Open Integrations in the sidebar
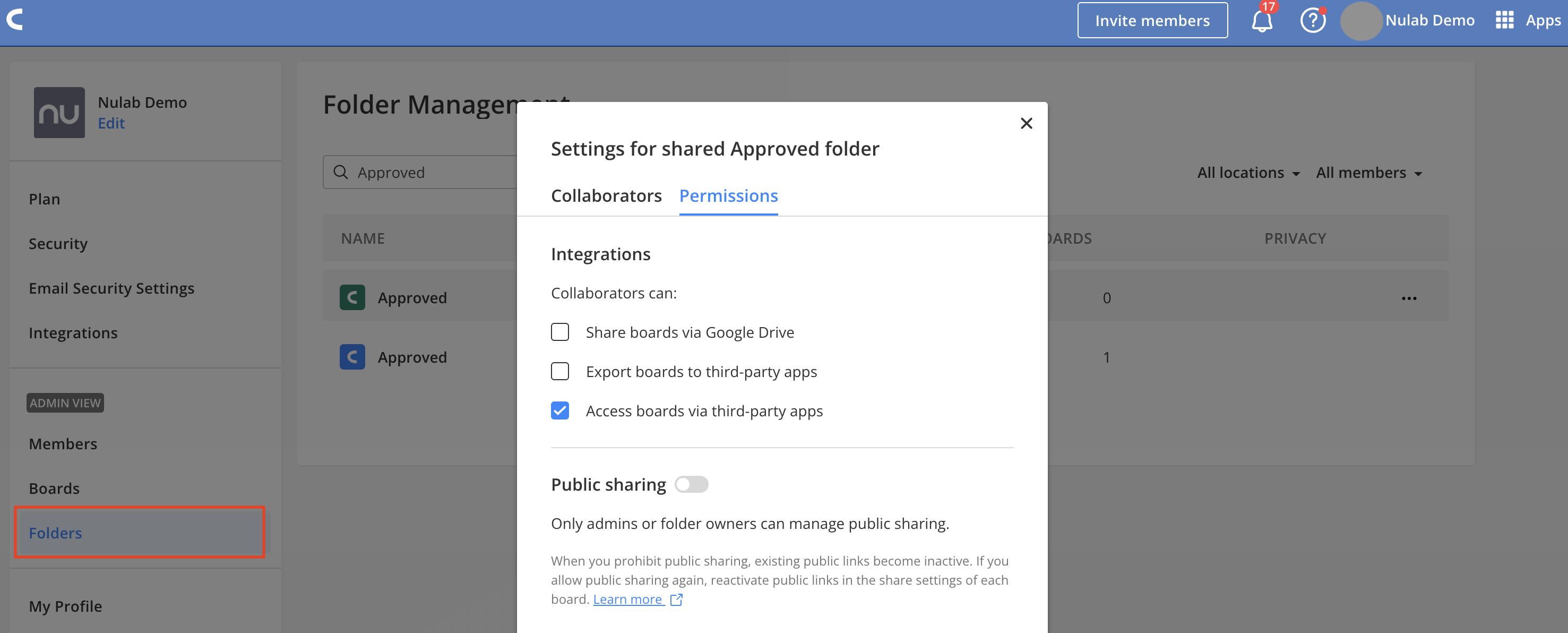This screenshot has height=633, width=1568. pyautogui.click(x=73, y=332)
